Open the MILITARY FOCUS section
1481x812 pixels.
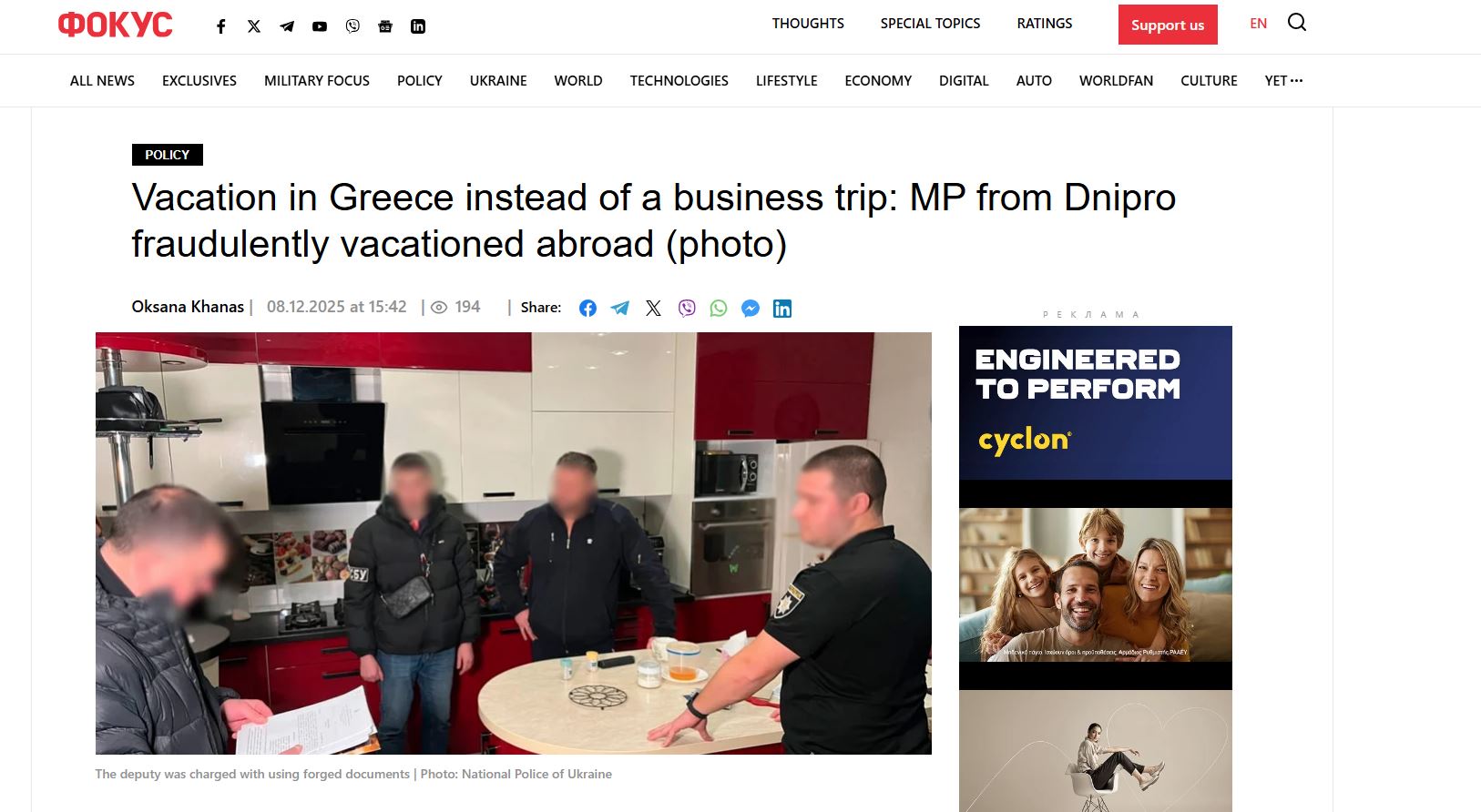(317, 81)
